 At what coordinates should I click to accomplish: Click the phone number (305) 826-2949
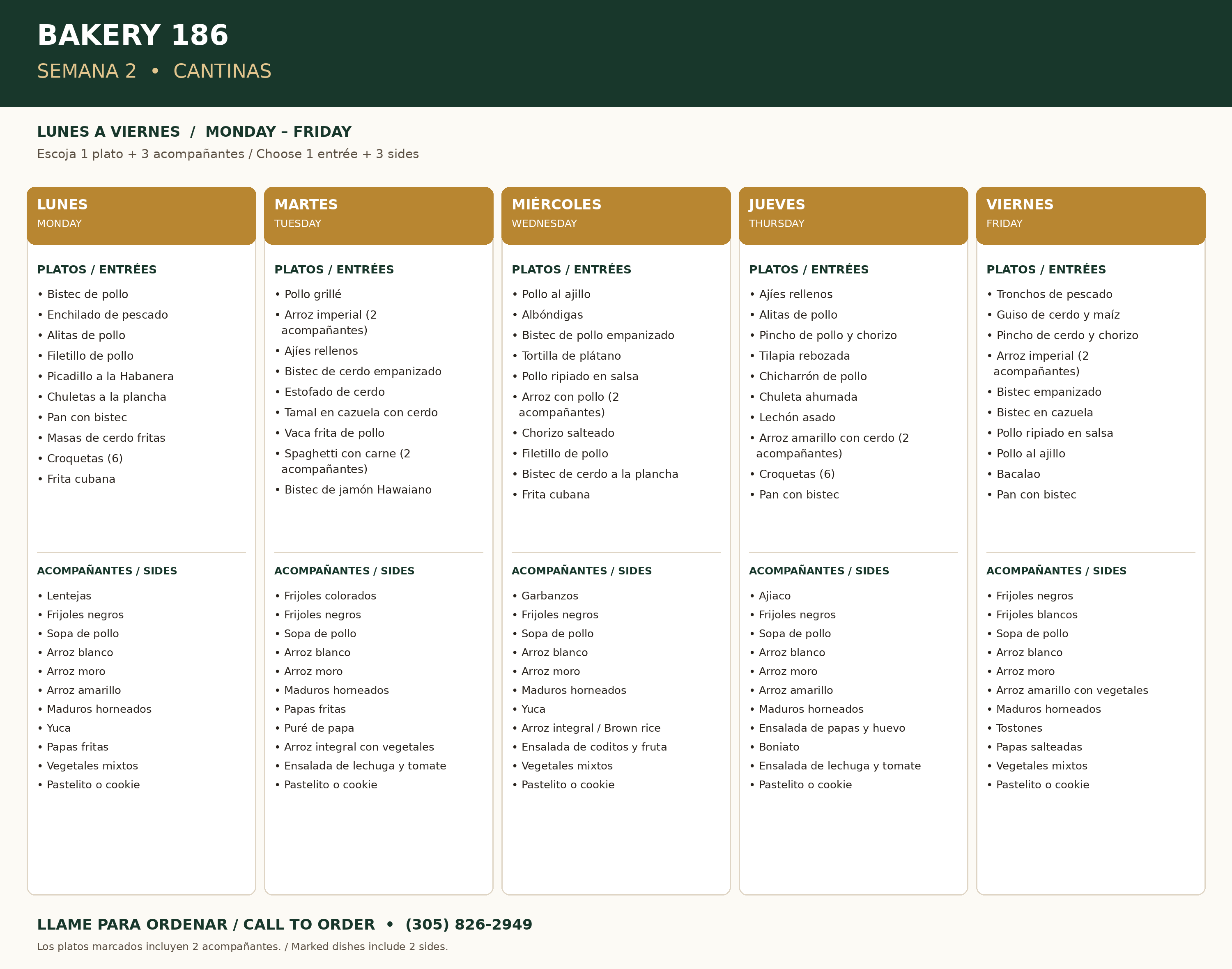point(469,924)
